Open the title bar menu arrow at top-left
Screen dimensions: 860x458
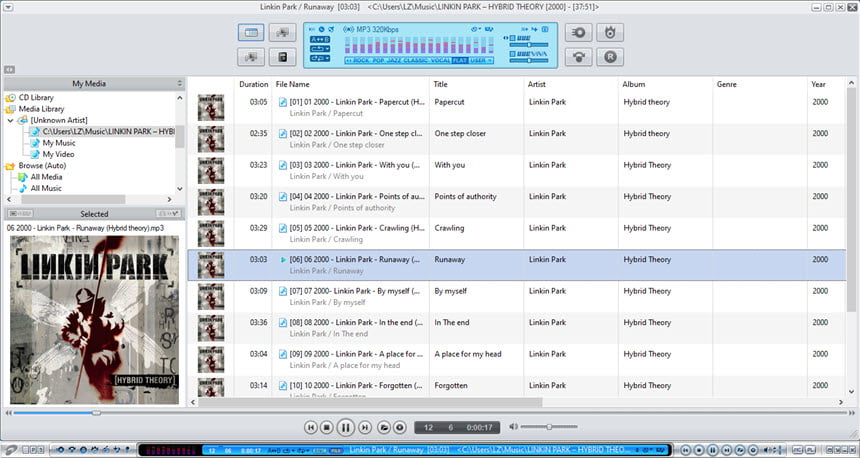click(x=8, y=7)
